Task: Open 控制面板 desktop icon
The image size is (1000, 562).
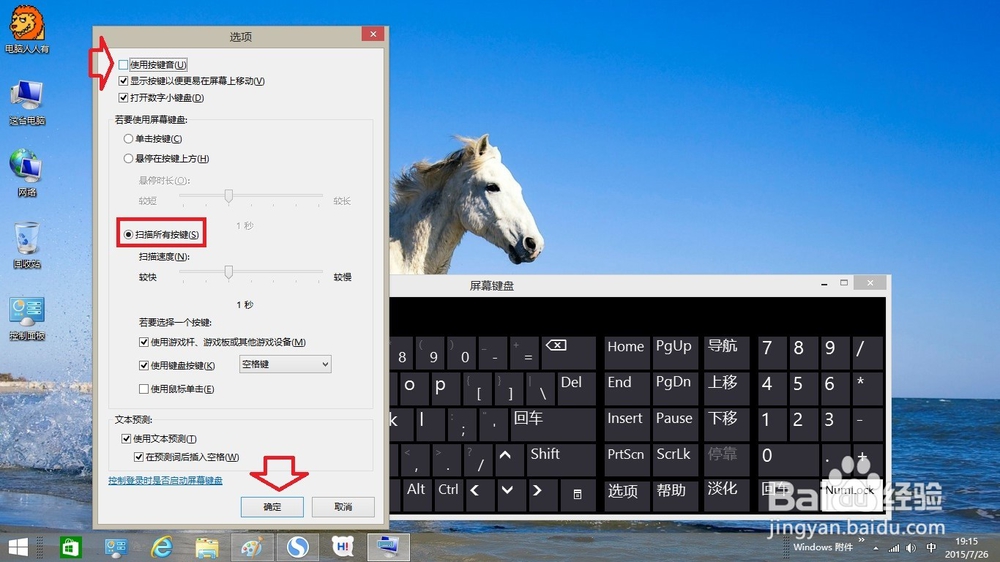Action: (27, 318)
